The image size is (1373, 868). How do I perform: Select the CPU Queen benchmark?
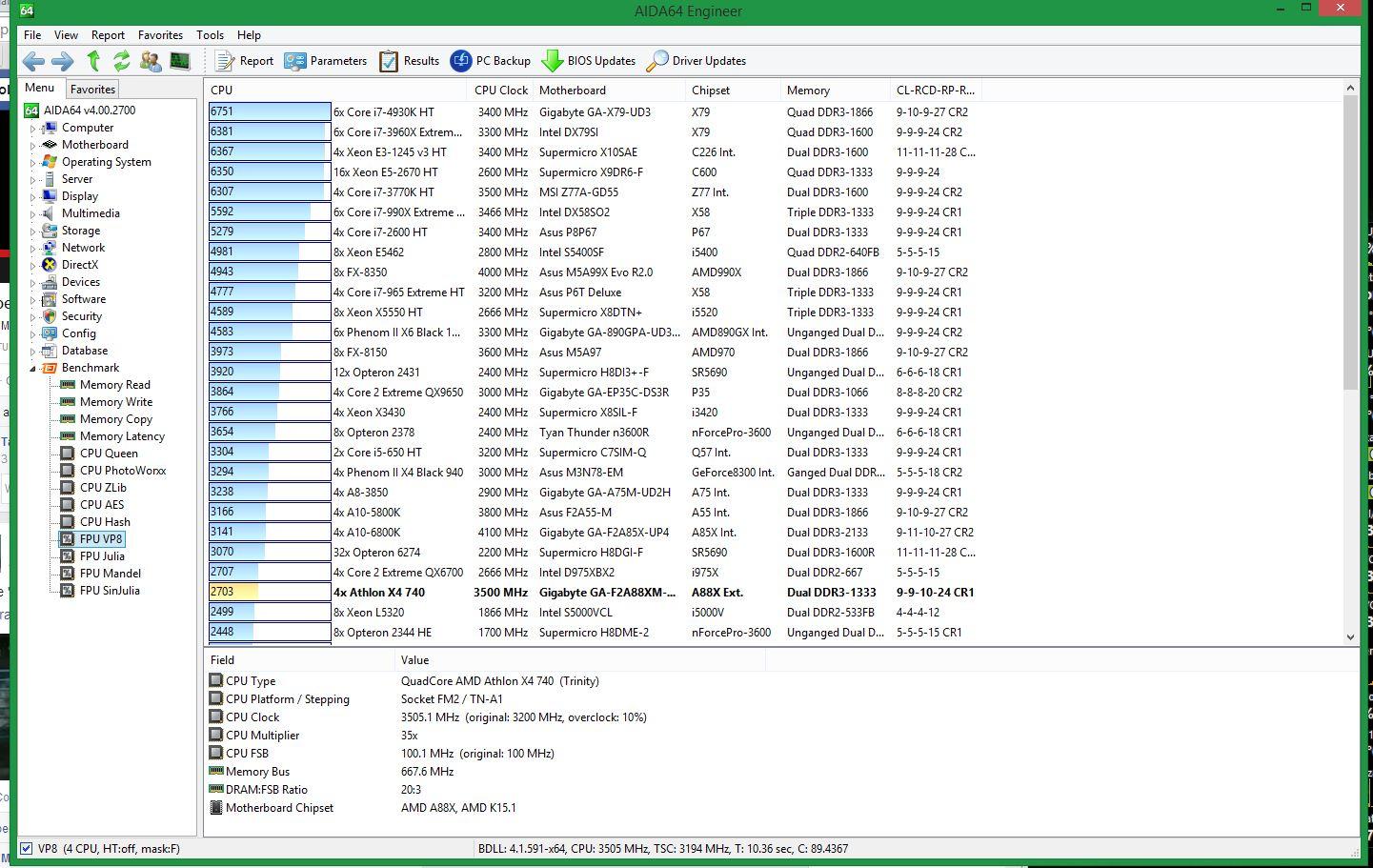pyautogui.click(x=109, y=454)
